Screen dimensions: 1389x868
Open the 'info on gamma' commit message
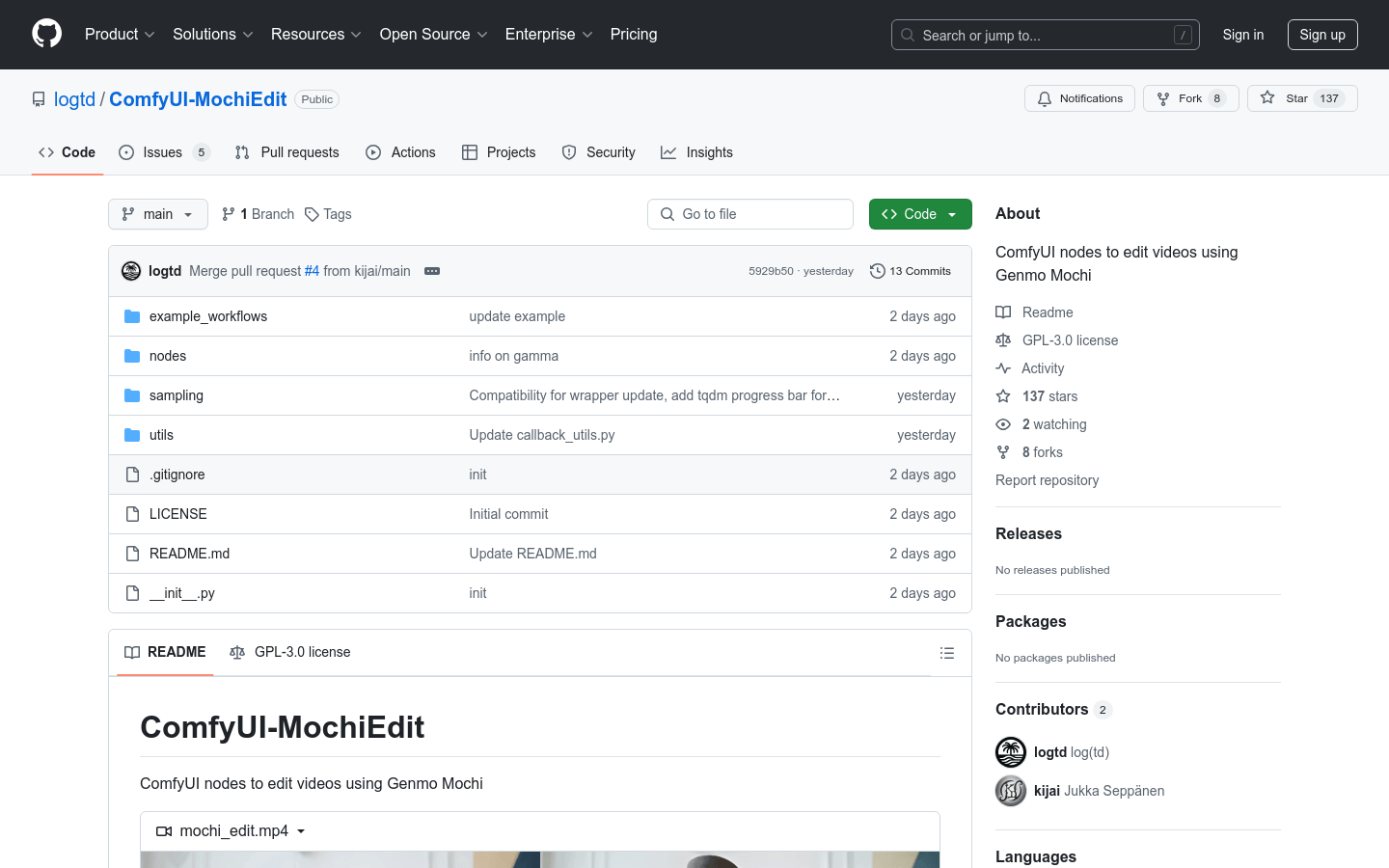(514, 356)
